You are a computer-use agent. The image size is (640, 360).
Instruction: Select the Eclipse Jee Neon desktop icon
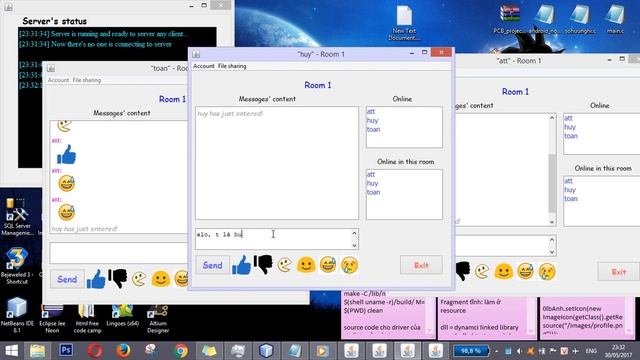point(52,319)
